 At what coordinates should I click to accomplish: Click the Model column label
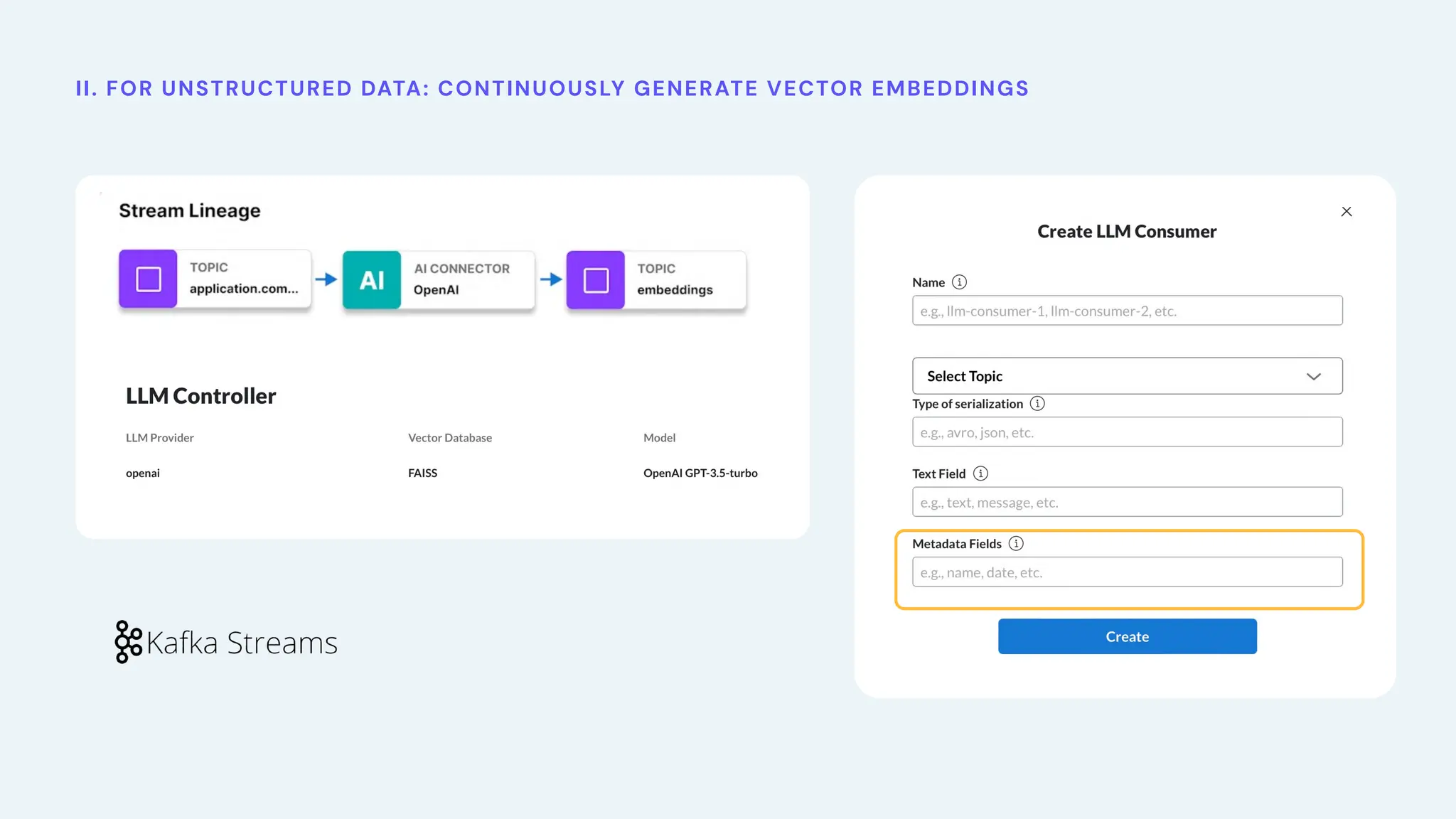point(660,438)
